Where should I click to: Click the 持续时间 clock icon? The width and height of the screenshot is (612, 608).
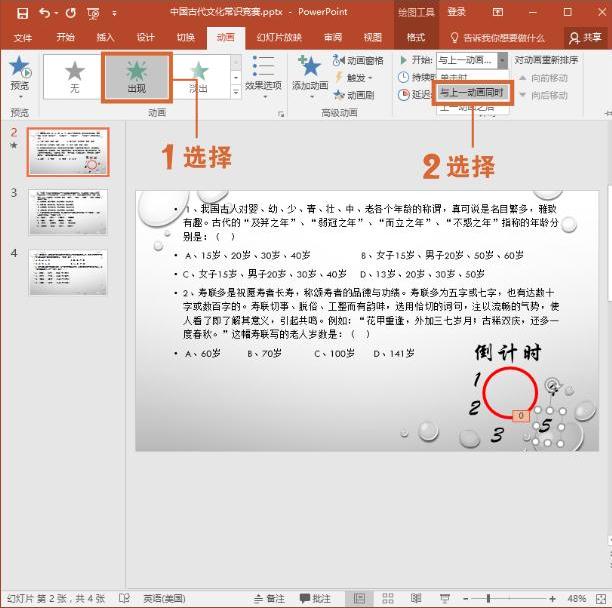403,77
